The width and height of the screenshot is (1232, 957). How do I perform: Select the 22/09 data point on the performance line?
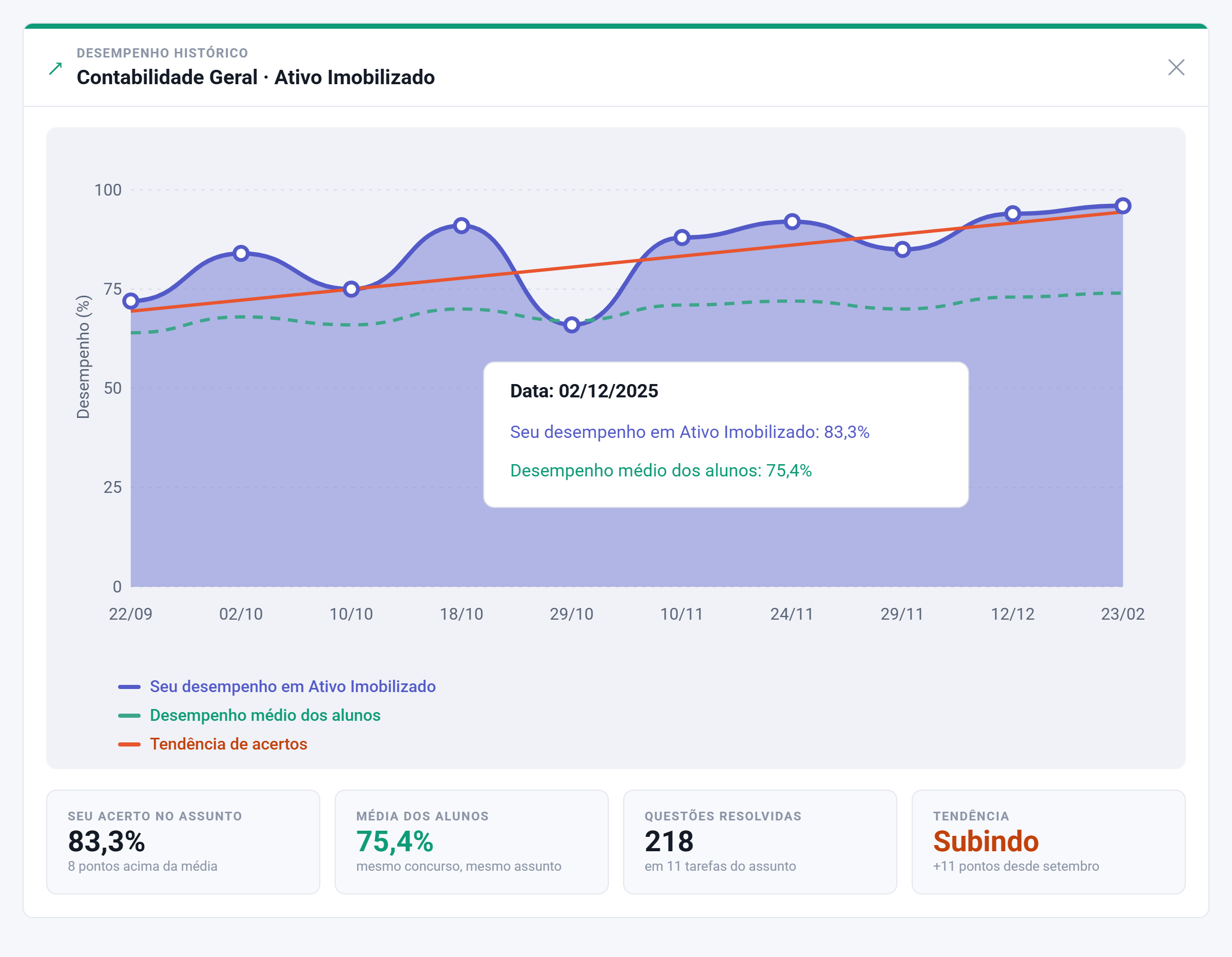click(x=131, y=301)
